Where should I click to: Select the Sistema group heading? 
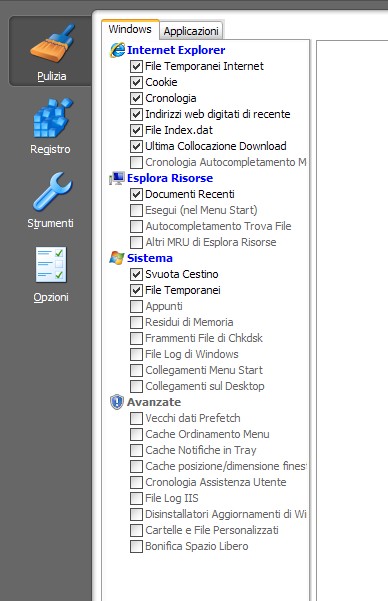point(150,258)
